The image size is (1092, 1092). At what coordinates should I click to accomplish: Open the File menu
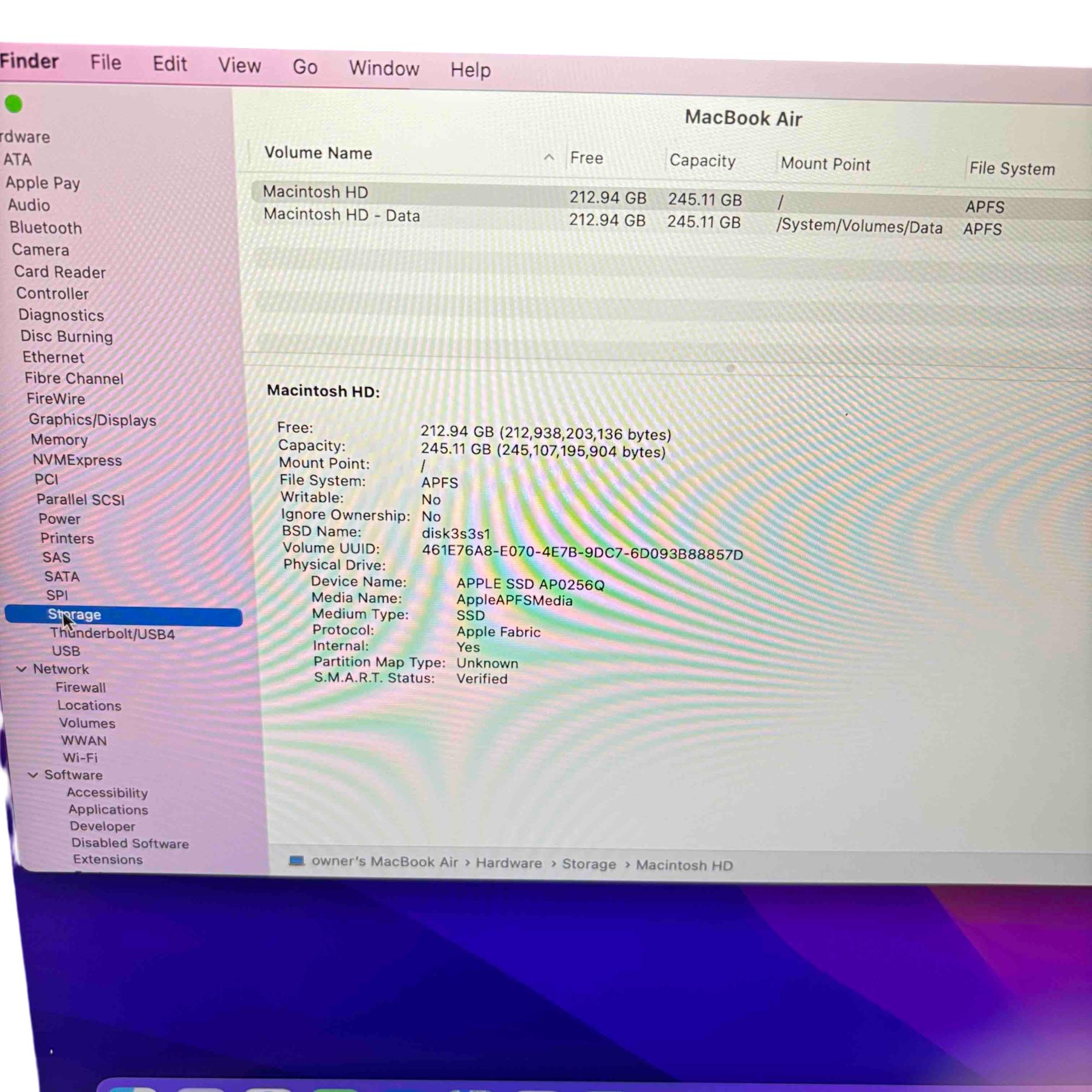(x=106, y=62)
